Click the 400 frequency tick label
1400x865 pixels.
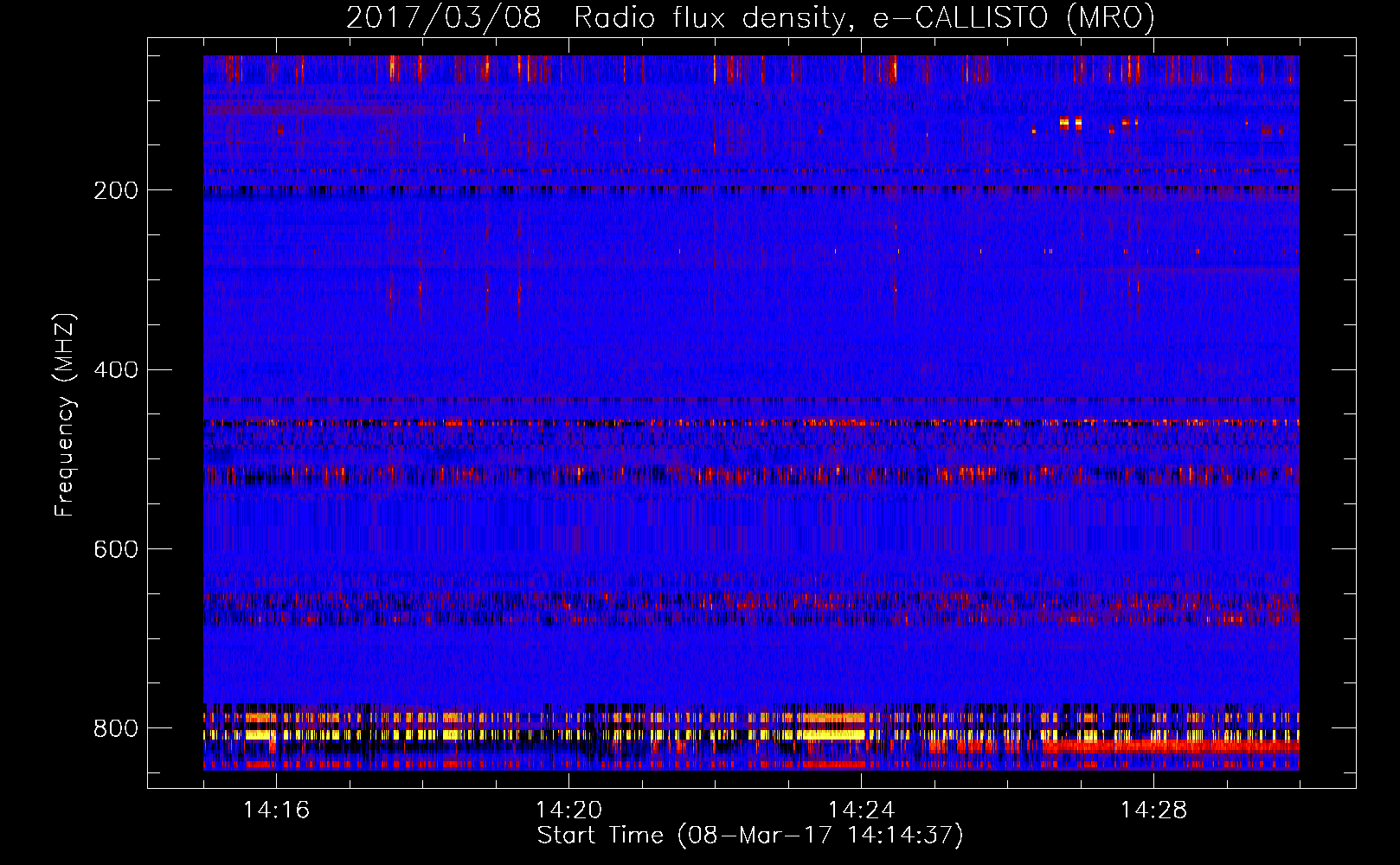116,370
